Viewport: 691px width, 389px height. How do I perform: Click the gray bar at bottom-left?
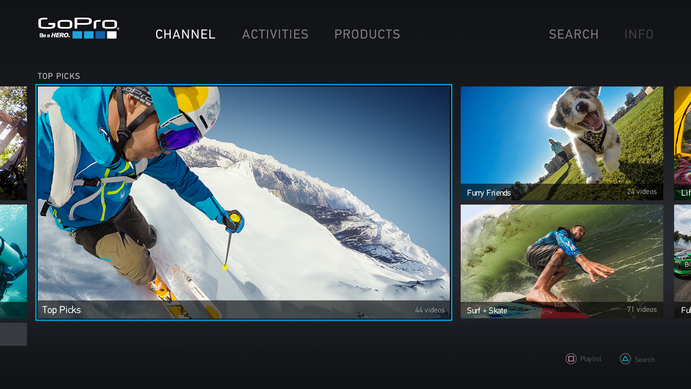click(13, 334)
